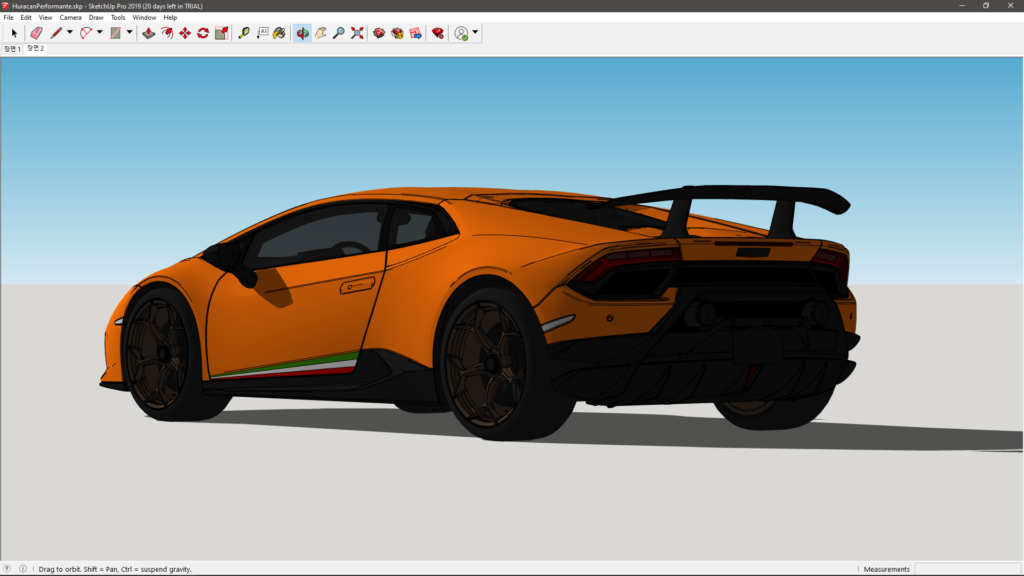Select the Tape Measure tool
This screenshot has height=576, width=1024.
tap(244, 33)
